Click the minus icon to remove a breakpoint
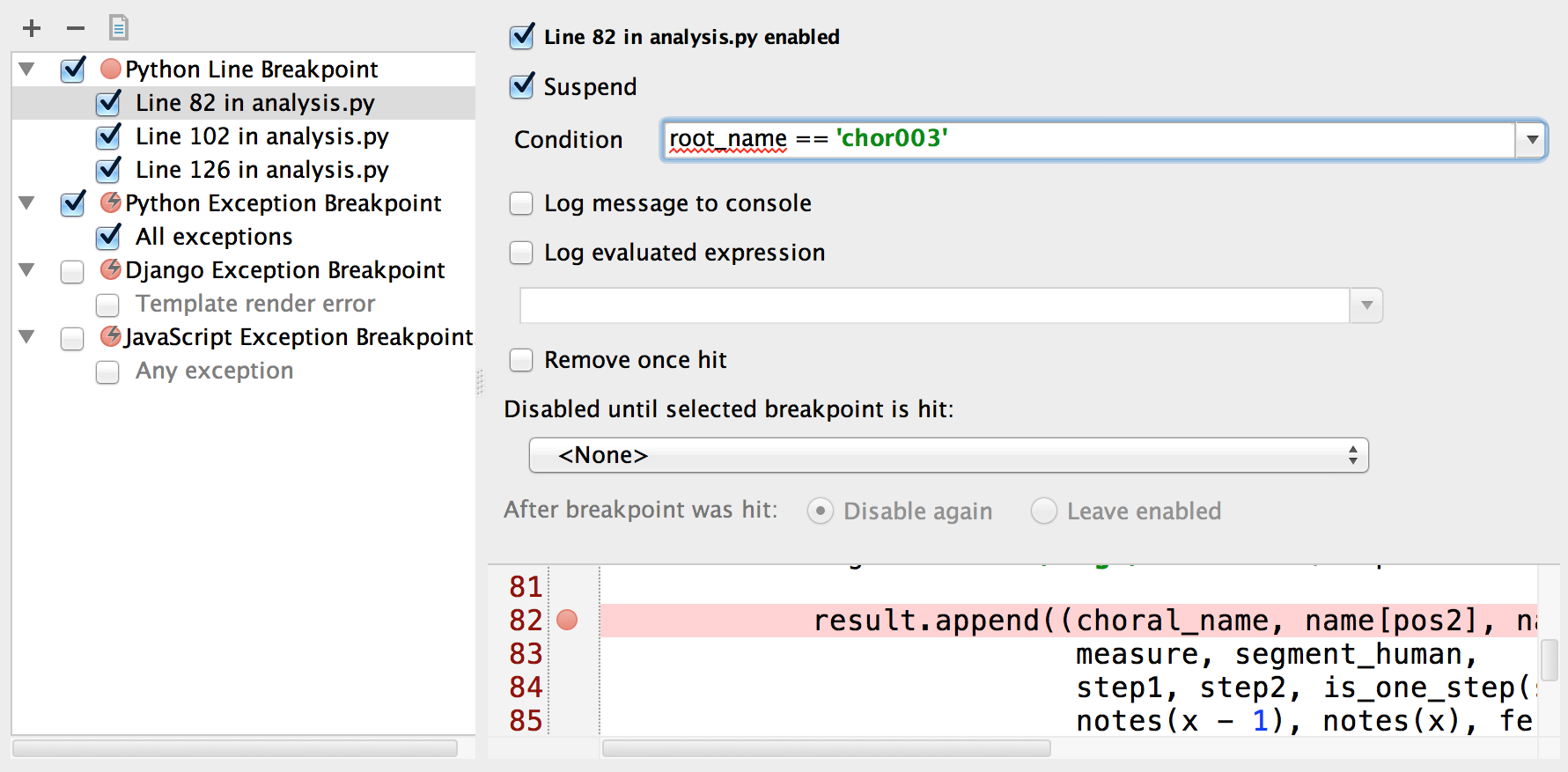The width and height of the screenshot is (1568, 772). point(76,28)
